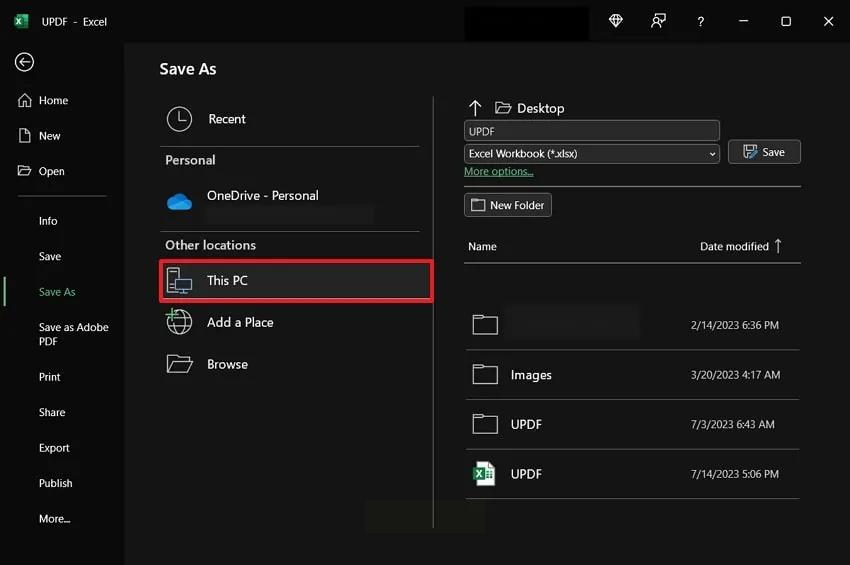Click the diamond premium icon in title bar
This screenshot has width=850, height=565.
point(616,21)
